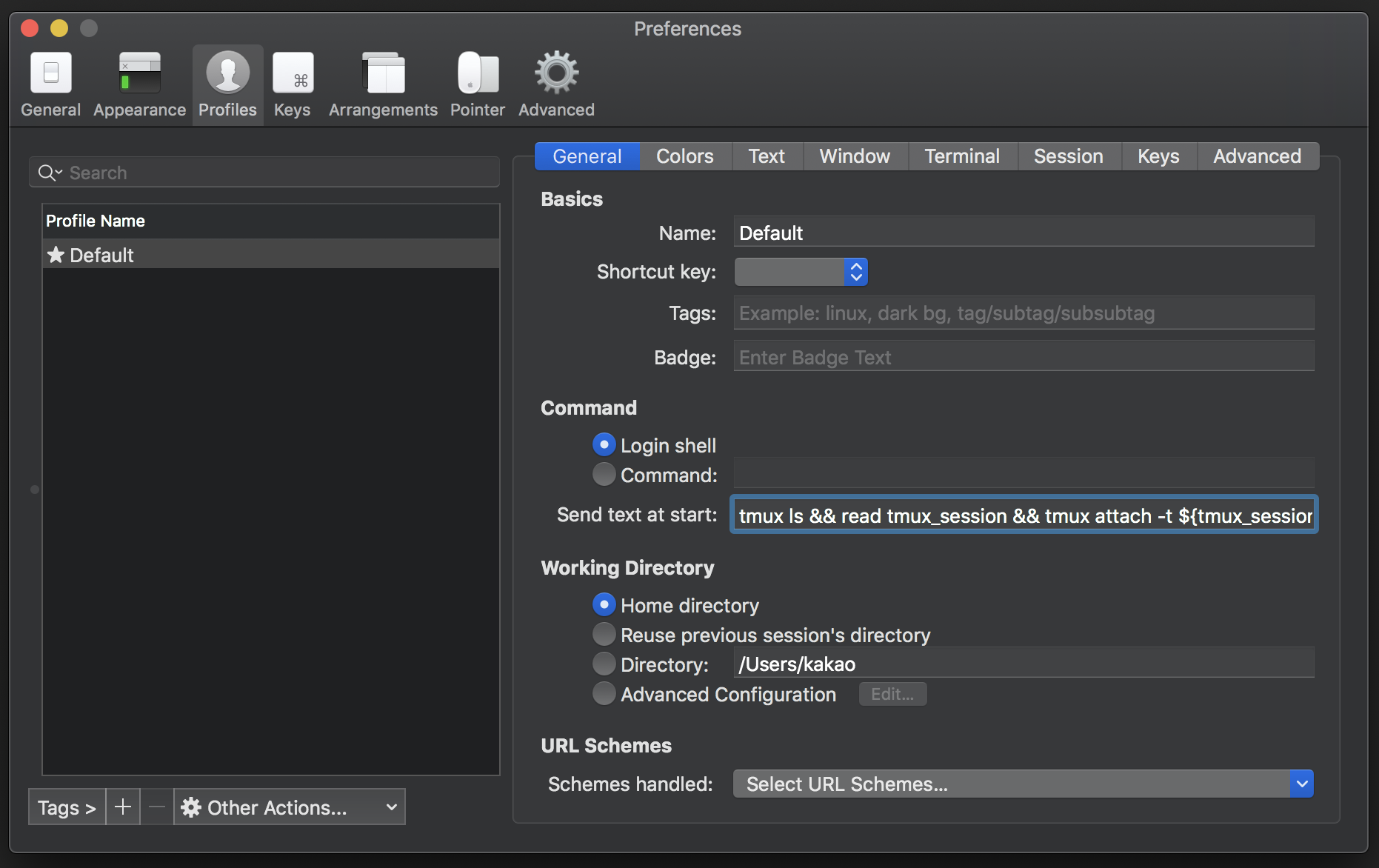Choose the Advanced Configuration radio button
This screenshot has height=868, width=1379.
click(604, 694)
